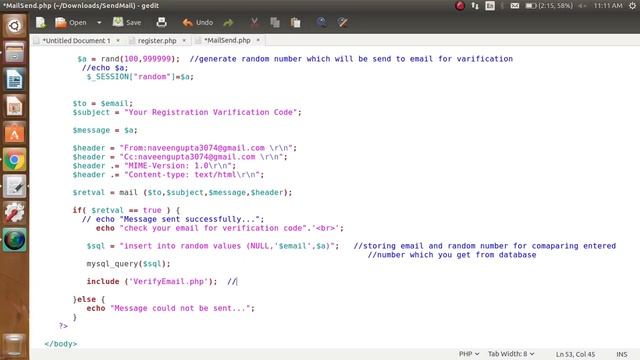Print the document via printer icon
The width and height of the screenshot is (640, 360).
[x=162, y=22]
